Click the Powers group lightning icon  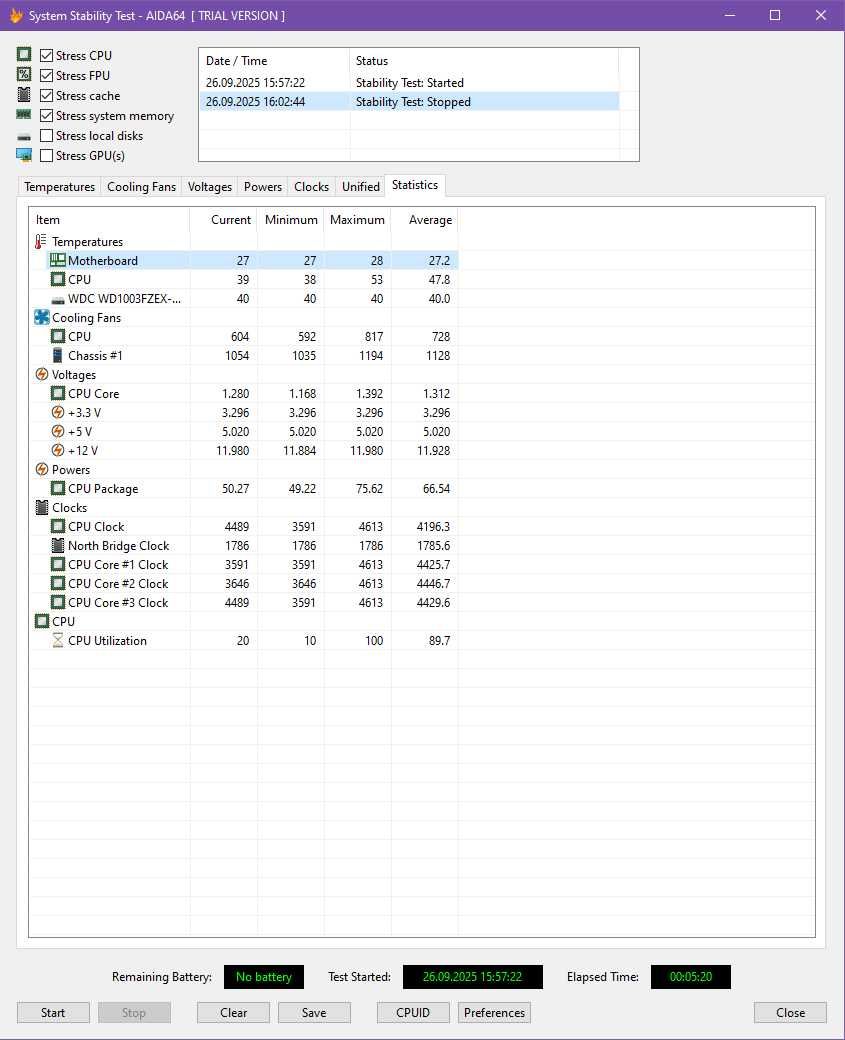pyautogui.click(x=42, y=470)
